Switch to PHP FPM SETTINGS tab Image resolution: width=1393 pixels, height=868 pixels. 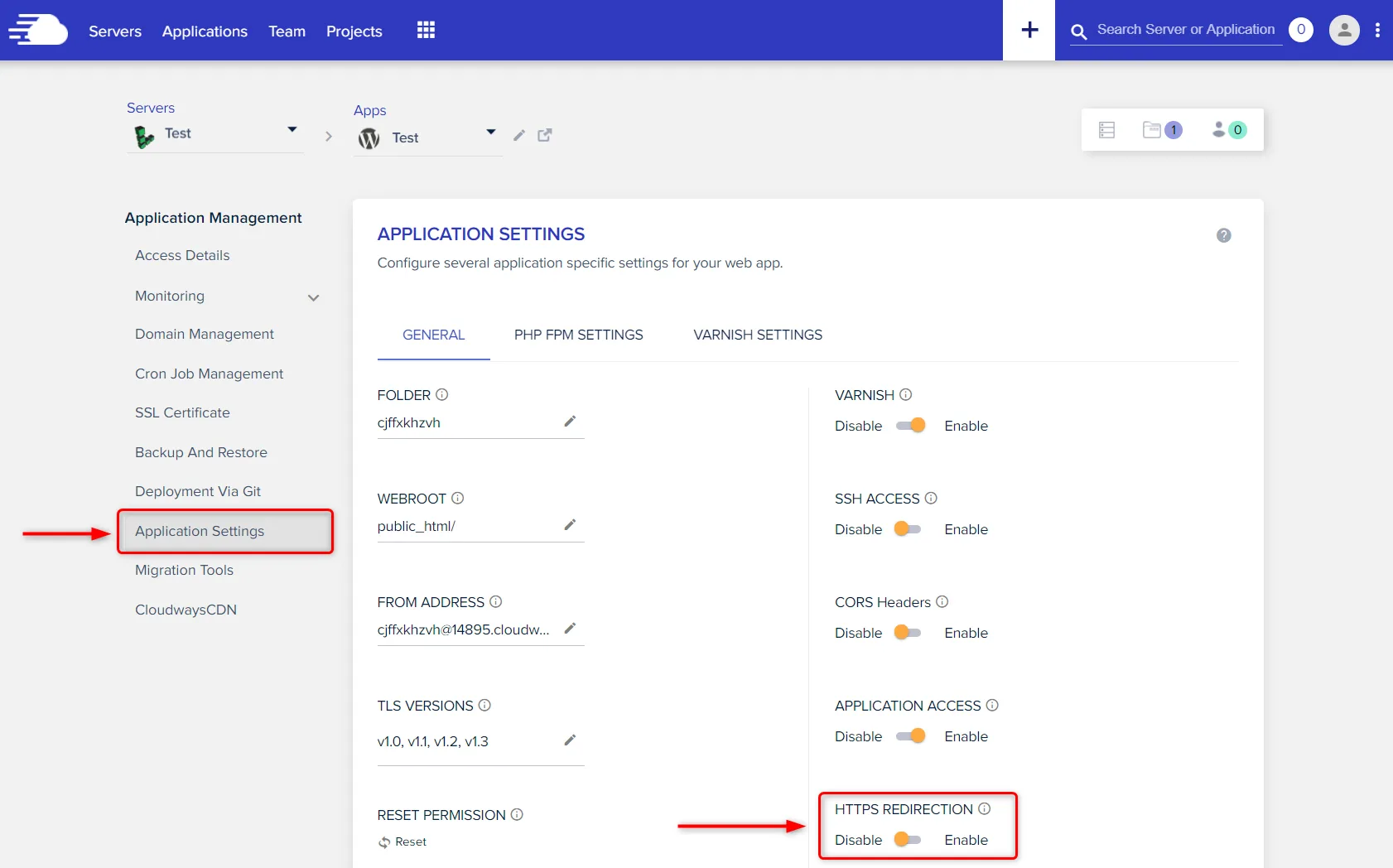578,335
